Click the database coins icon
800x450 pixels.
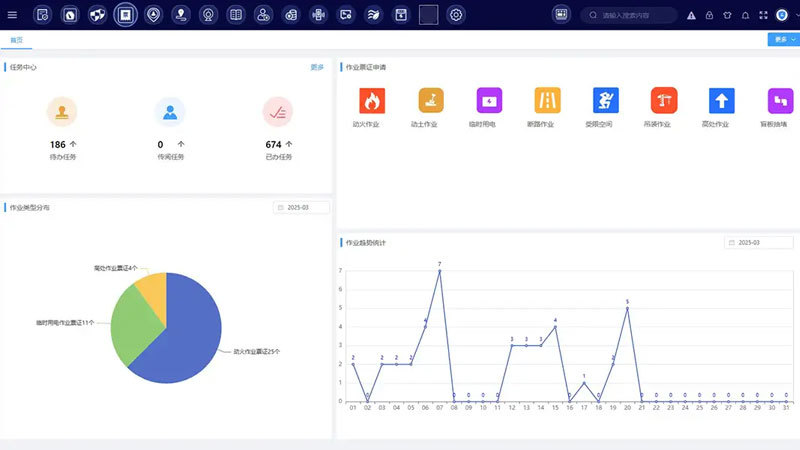(291, 15)
